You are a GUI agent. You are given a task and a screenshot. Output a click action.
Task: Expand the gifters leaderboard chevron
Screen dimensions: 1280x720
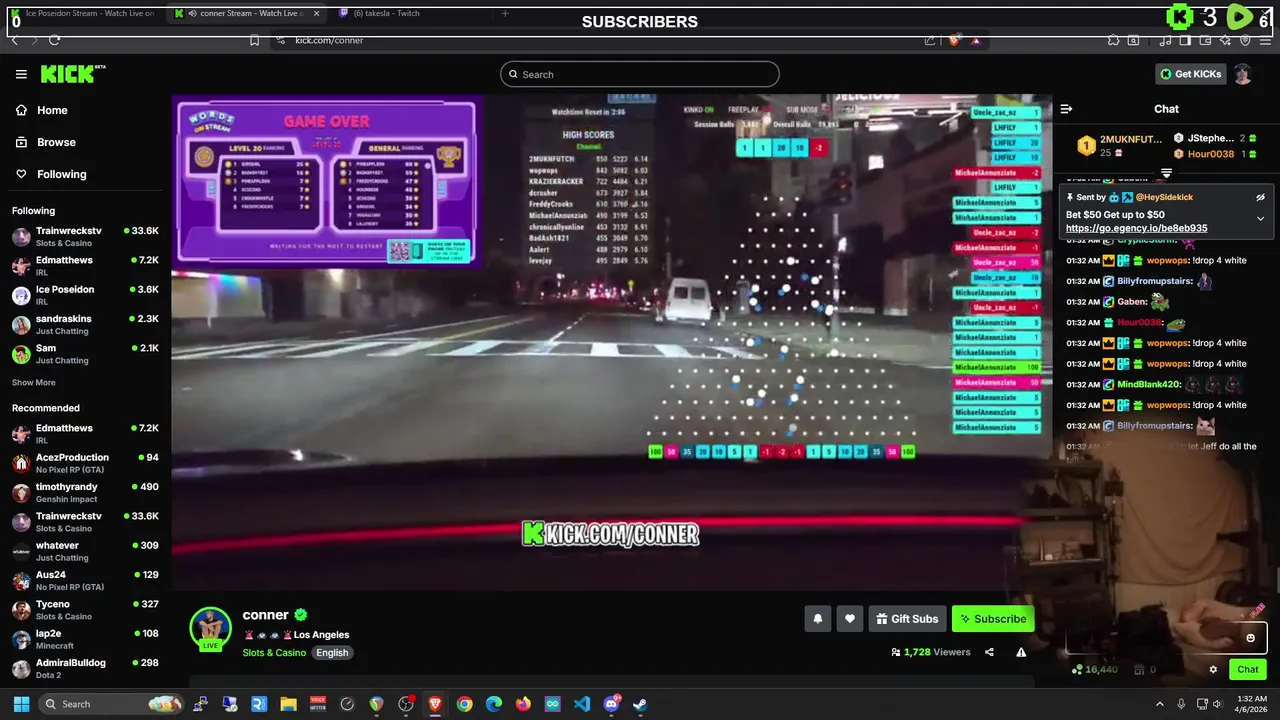coord(1166,173)
